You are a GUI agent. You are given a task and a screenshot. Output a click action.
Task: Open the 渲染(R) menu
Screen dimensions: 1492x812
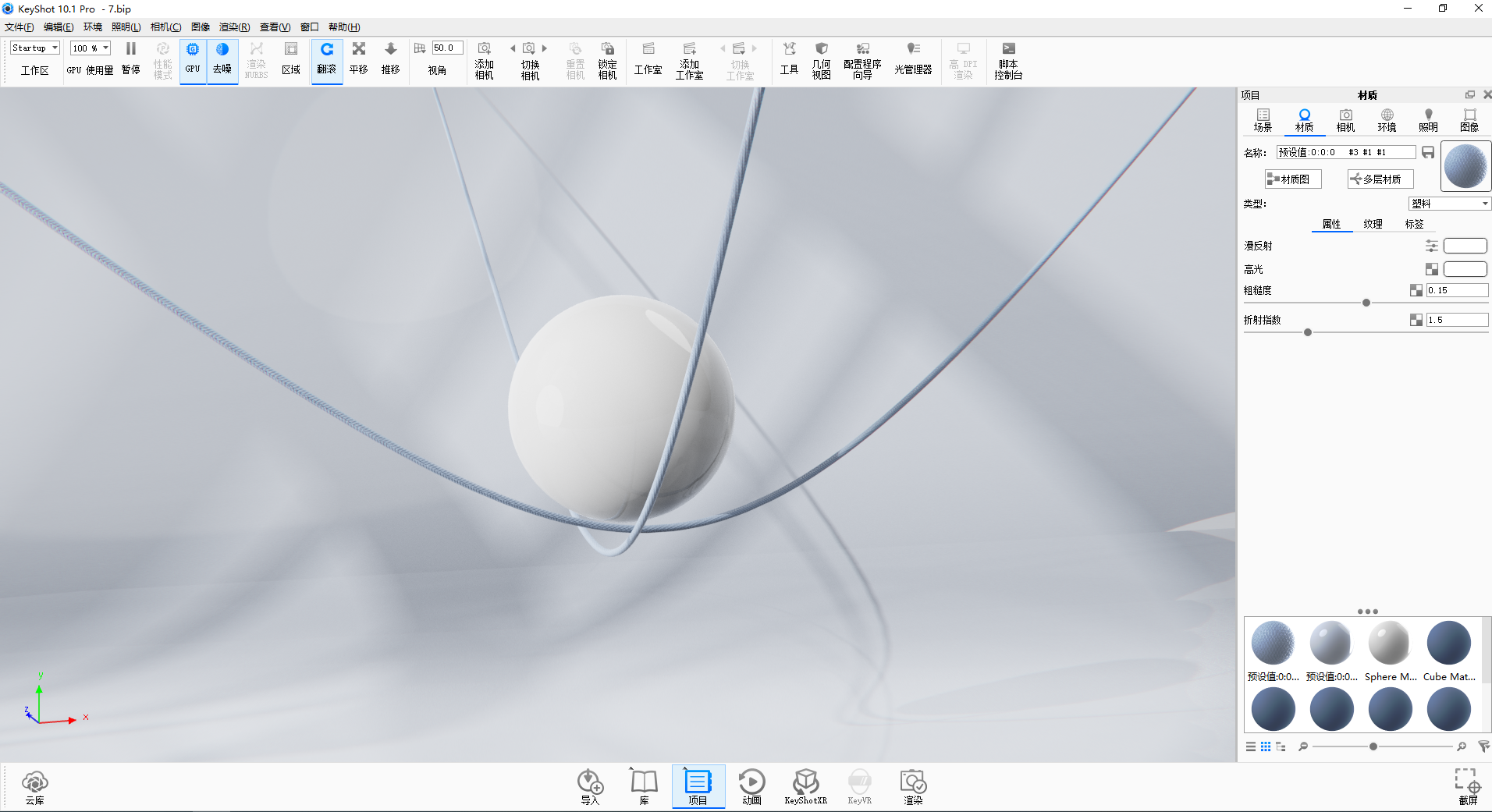click(234, 27)
